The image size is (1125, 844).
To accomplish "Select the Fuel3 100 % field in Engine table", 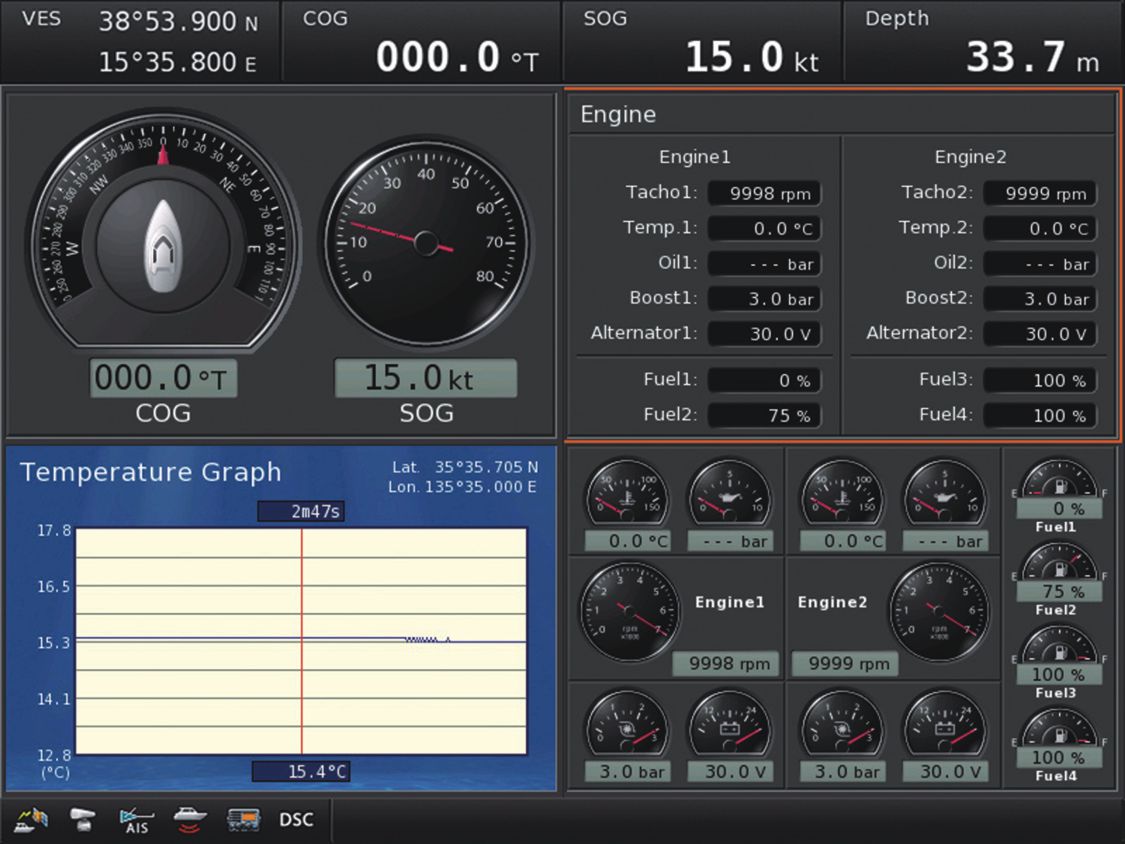I will click(x=1040, y=380).
